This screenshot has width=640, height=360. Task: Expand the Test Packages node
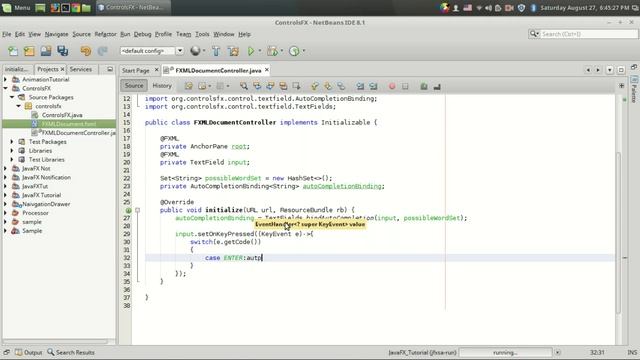[x=12, y=142]
